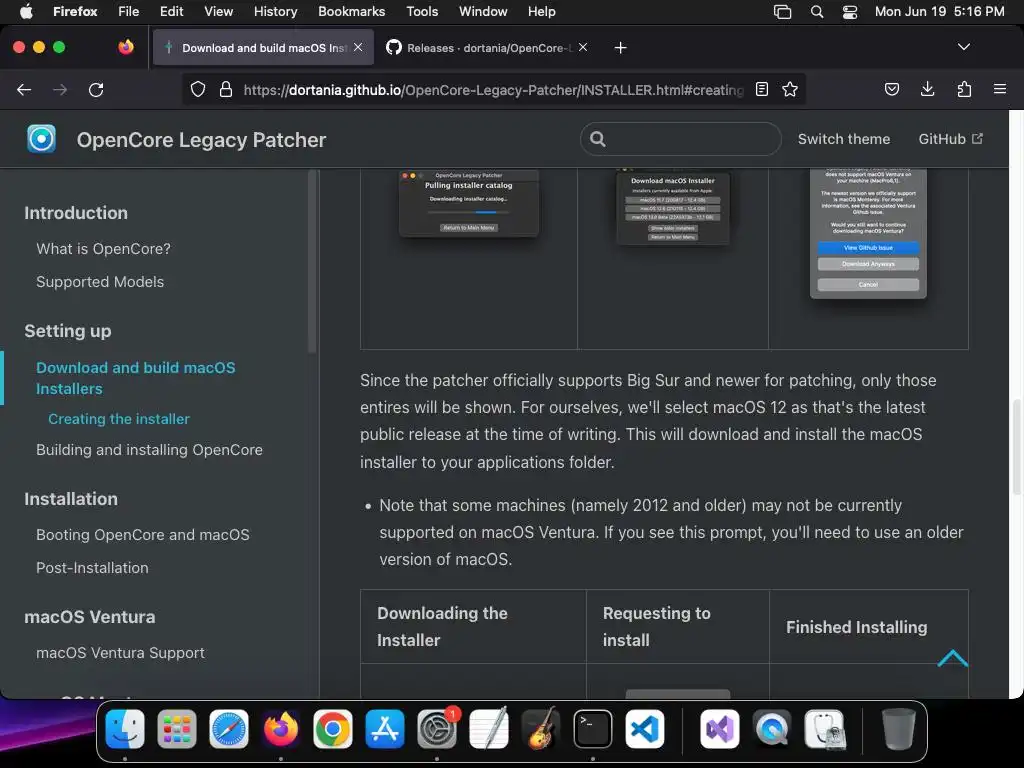Image resolution: width=1024 pixels, height=768 pixels.
Task: Open the Tools menu
Action: [x=422, y=11]
